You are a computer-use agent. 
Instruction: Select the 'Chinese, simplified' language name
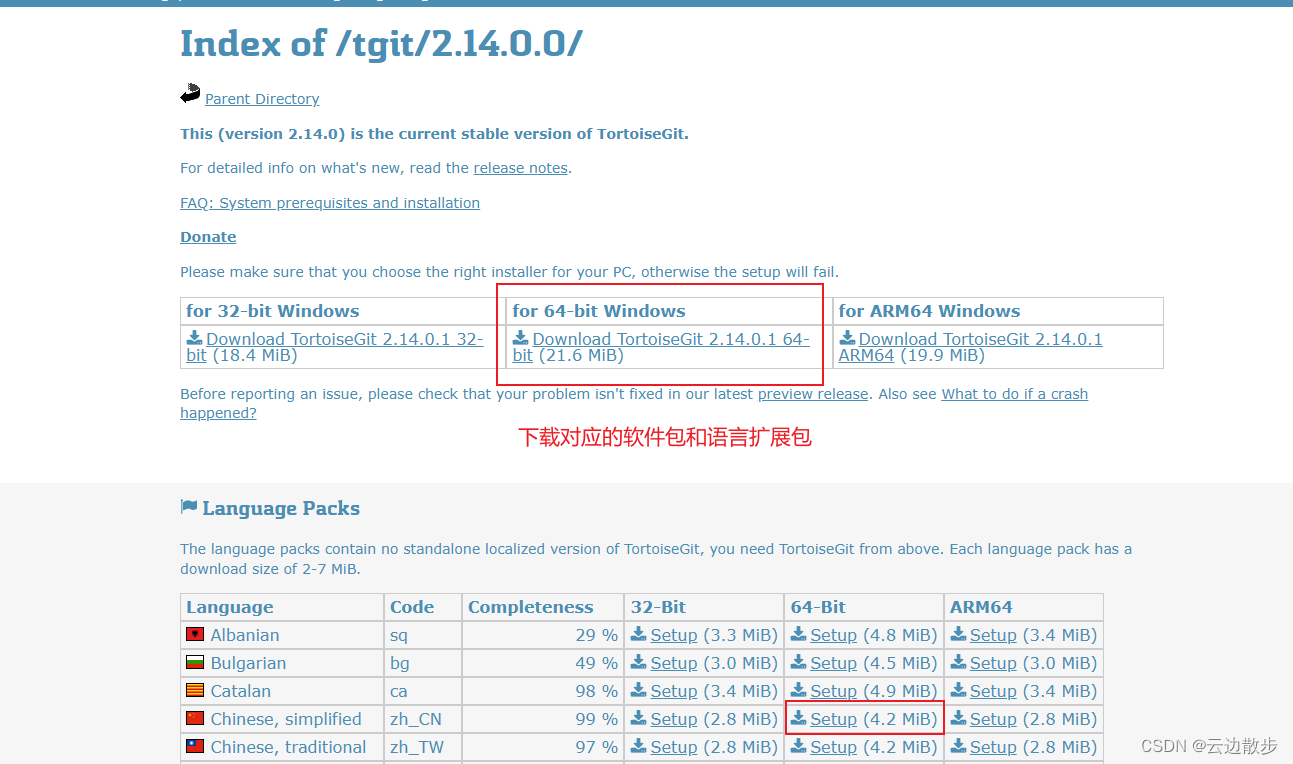286,719
